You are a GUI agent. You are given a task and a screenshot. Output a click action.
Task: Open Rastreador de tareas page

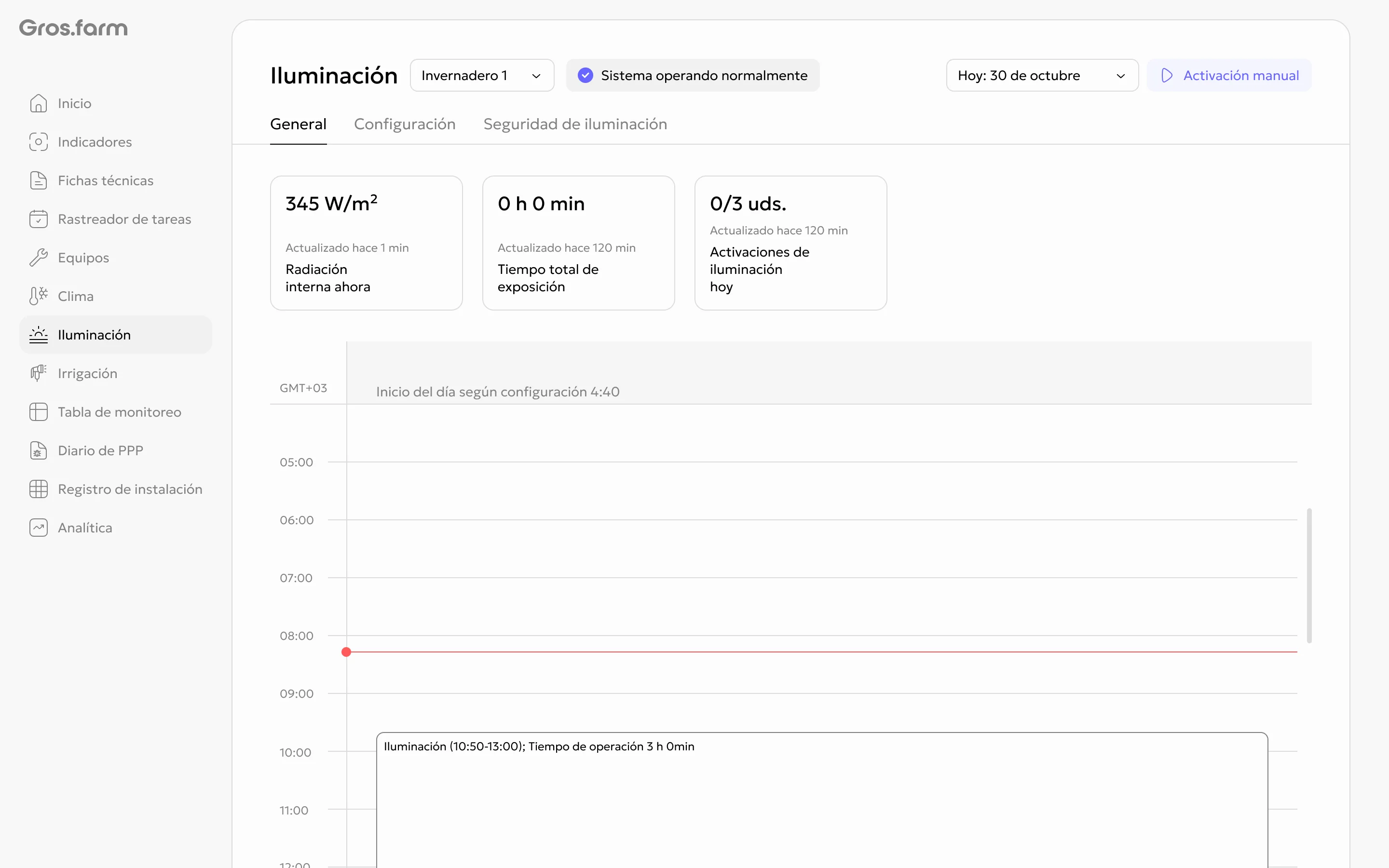coord(116,219)
